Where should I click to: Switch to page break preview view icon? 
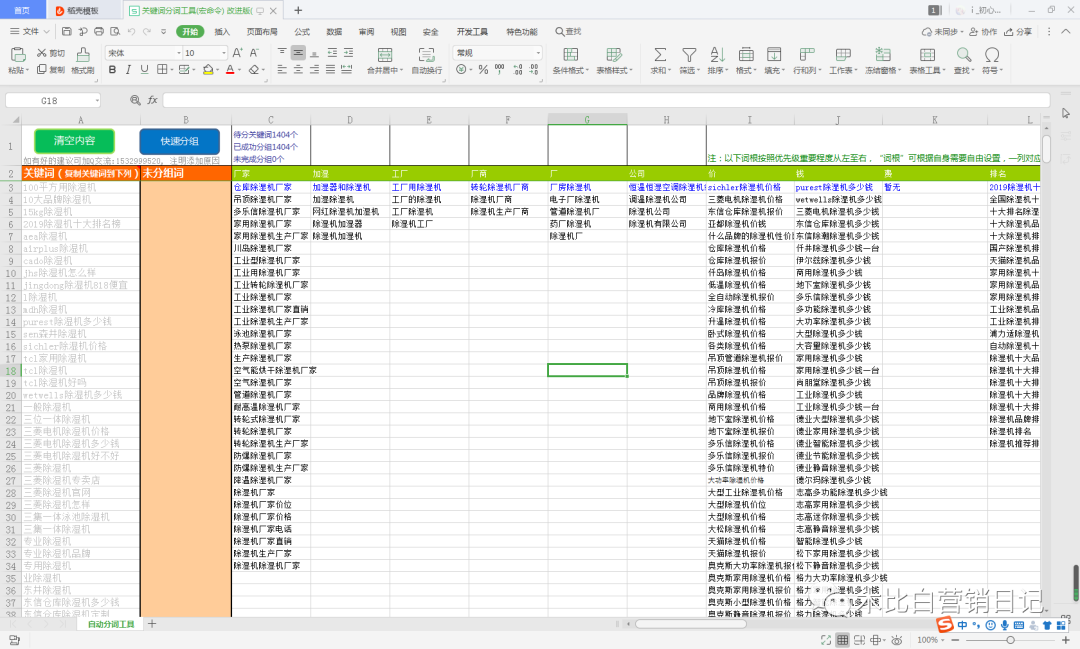(x=859, y=640)
